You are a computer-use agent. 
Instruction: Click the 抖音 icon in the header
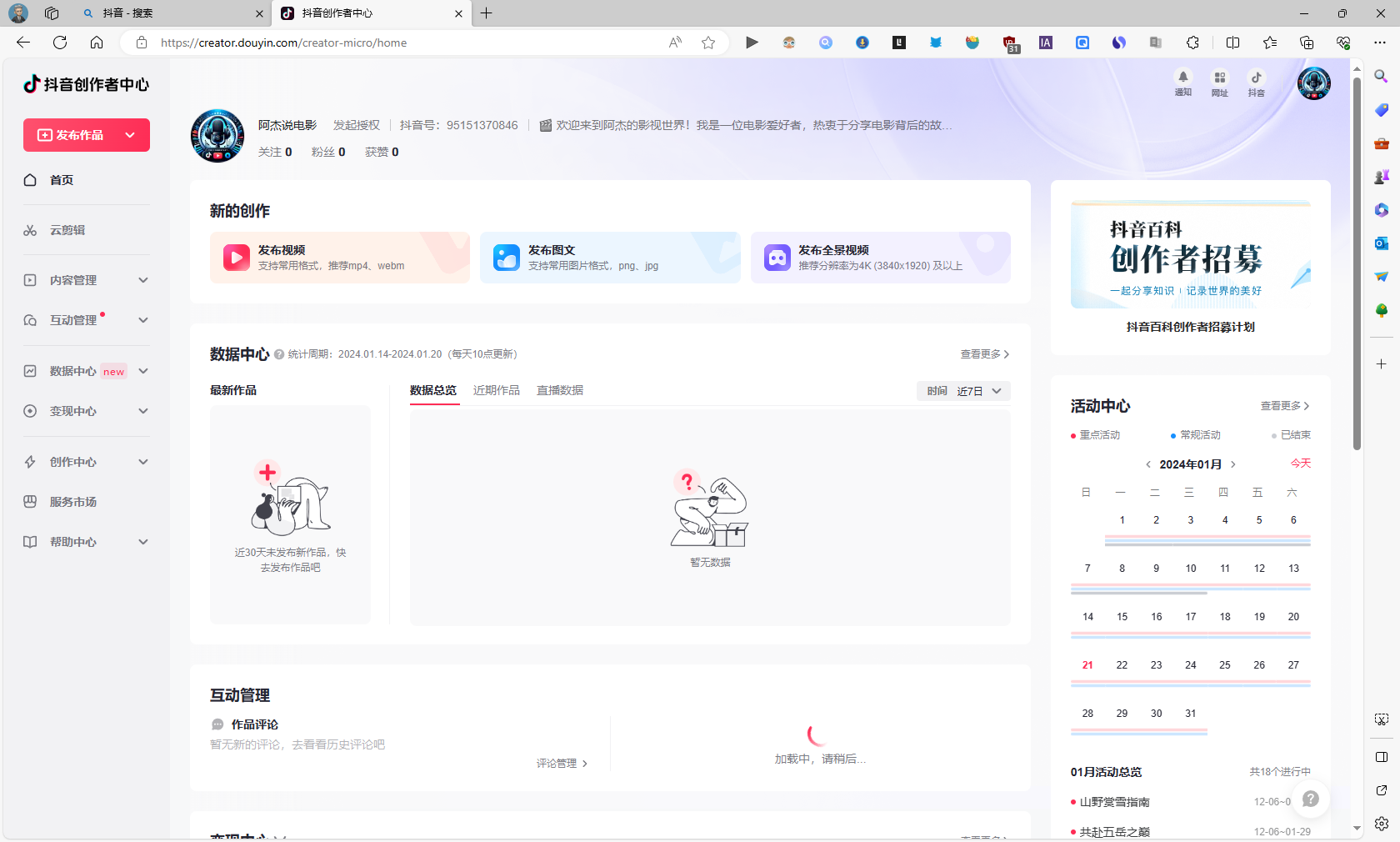pyautogui.click(x=1256, y=78)
